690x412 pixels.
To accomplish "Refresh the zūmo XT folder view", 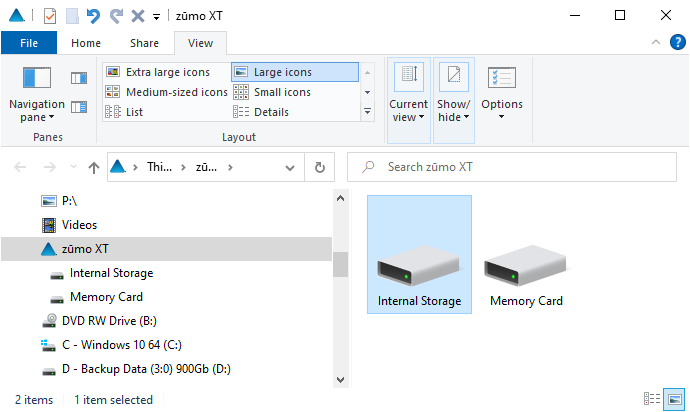I will (x=320, y=167).
